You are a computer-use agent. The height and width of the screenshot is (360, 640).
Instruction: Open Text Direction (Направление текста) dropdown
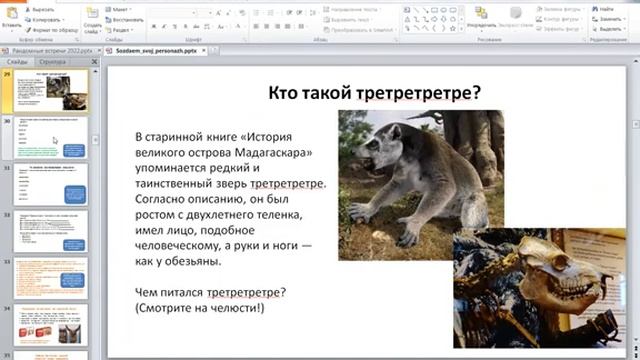[x=353, y=9]
